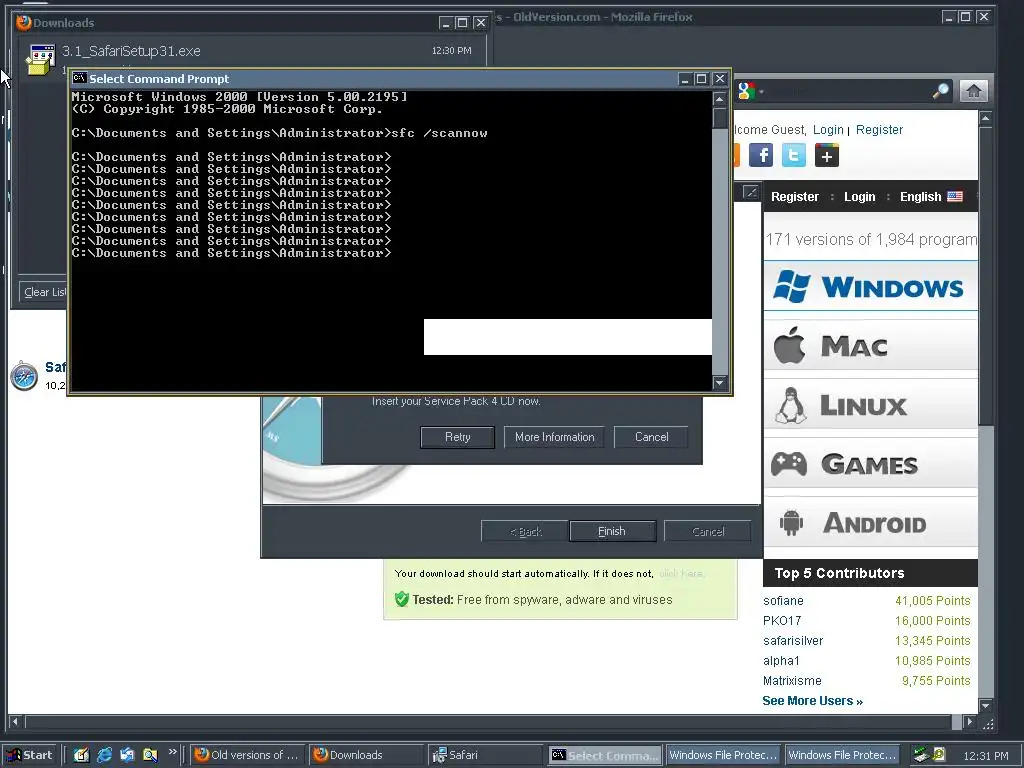The image size is (1024, 768).
Task: Open contributor safarisilver profile
Action: pyautogui.click(x=793, y=641)
